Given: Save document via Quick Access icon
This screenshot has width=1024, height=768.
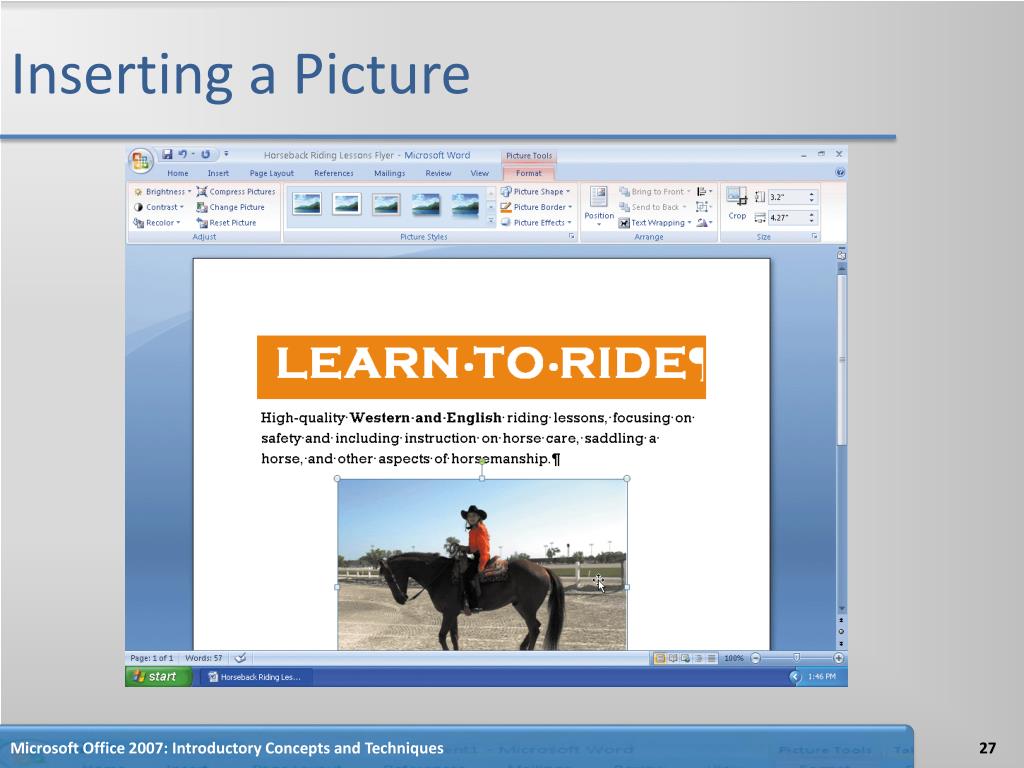Looking at the screenshot, I should click(167, 154).
